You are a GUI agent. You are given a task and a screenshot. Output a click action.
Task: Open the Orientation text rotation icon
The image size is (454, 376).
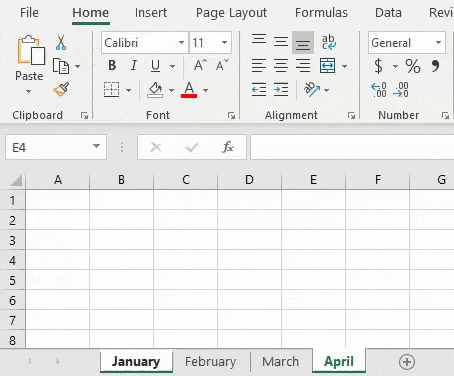coord(311,89)
